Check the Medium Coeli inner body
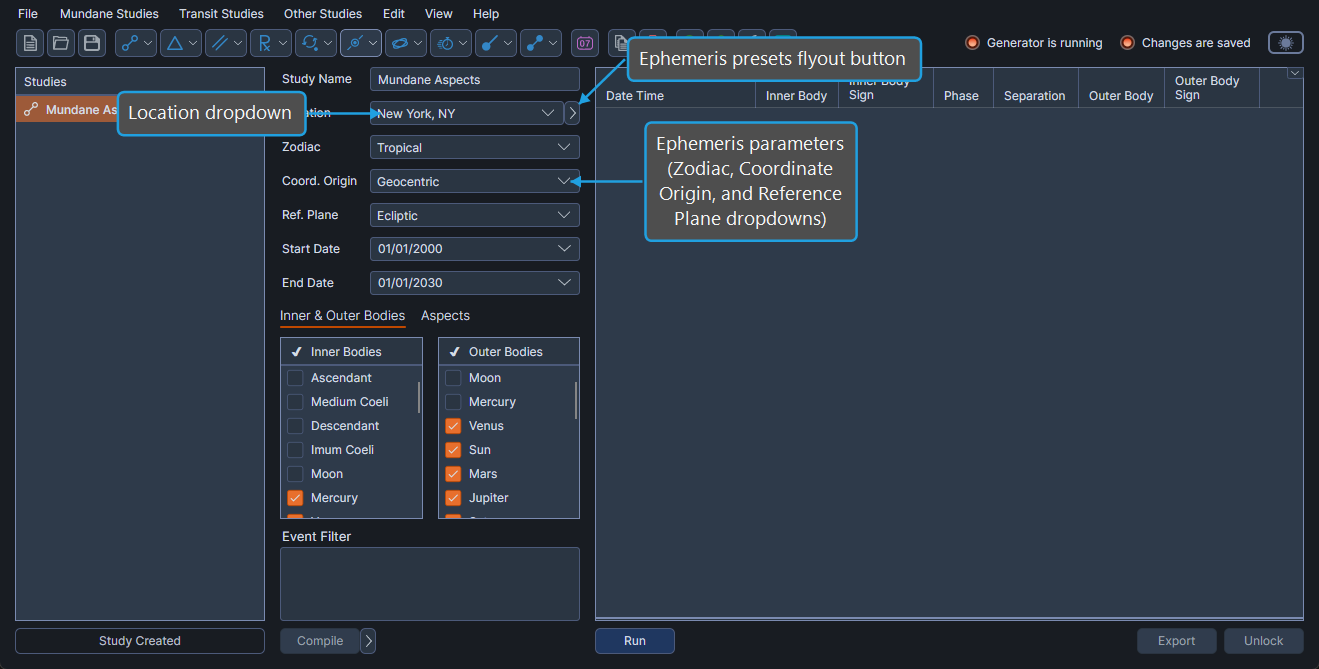 (295, 402)
